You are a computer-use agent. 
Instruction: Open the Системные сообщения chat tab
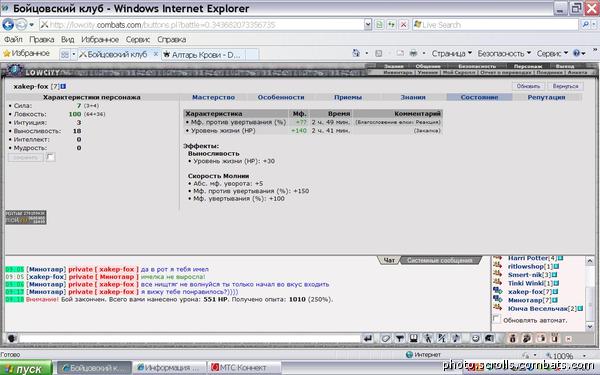coord(439,260)
